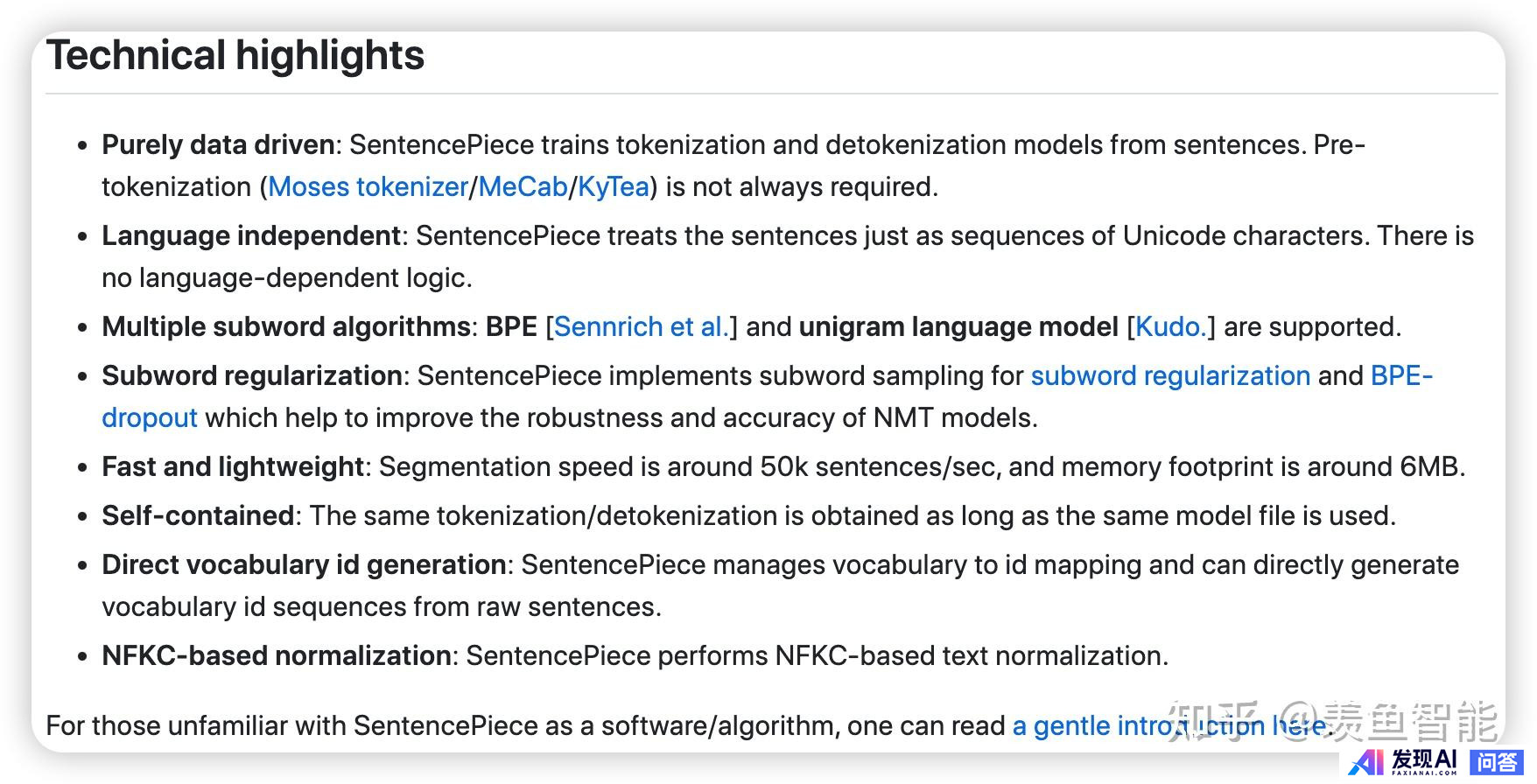1537x784 pixels.
Task: Open the Kudo. citation link
Action: tap(1170, 327)
